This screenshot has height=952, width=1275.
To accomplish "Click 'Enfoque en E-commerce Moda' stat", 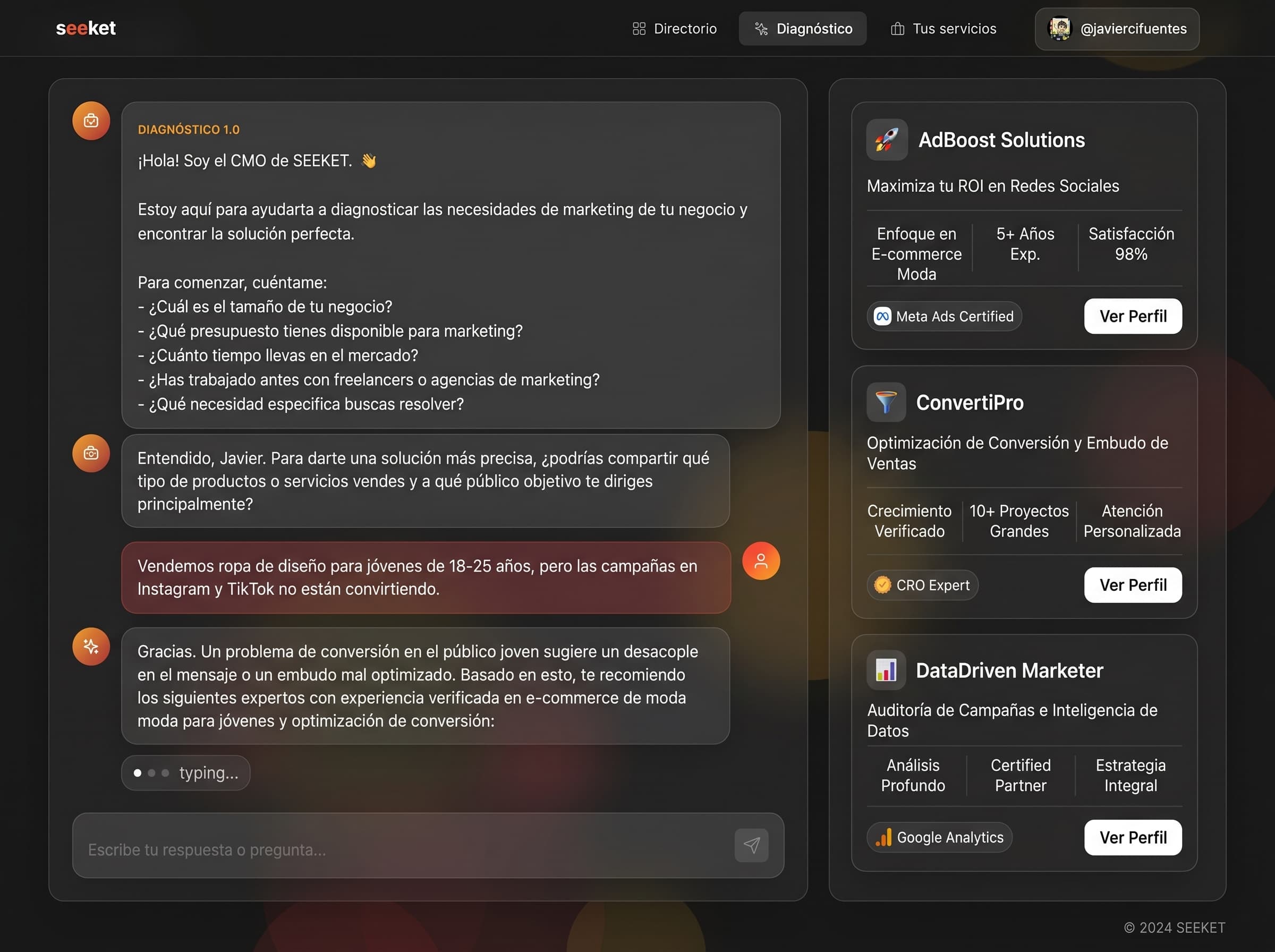I will (916, 253).
